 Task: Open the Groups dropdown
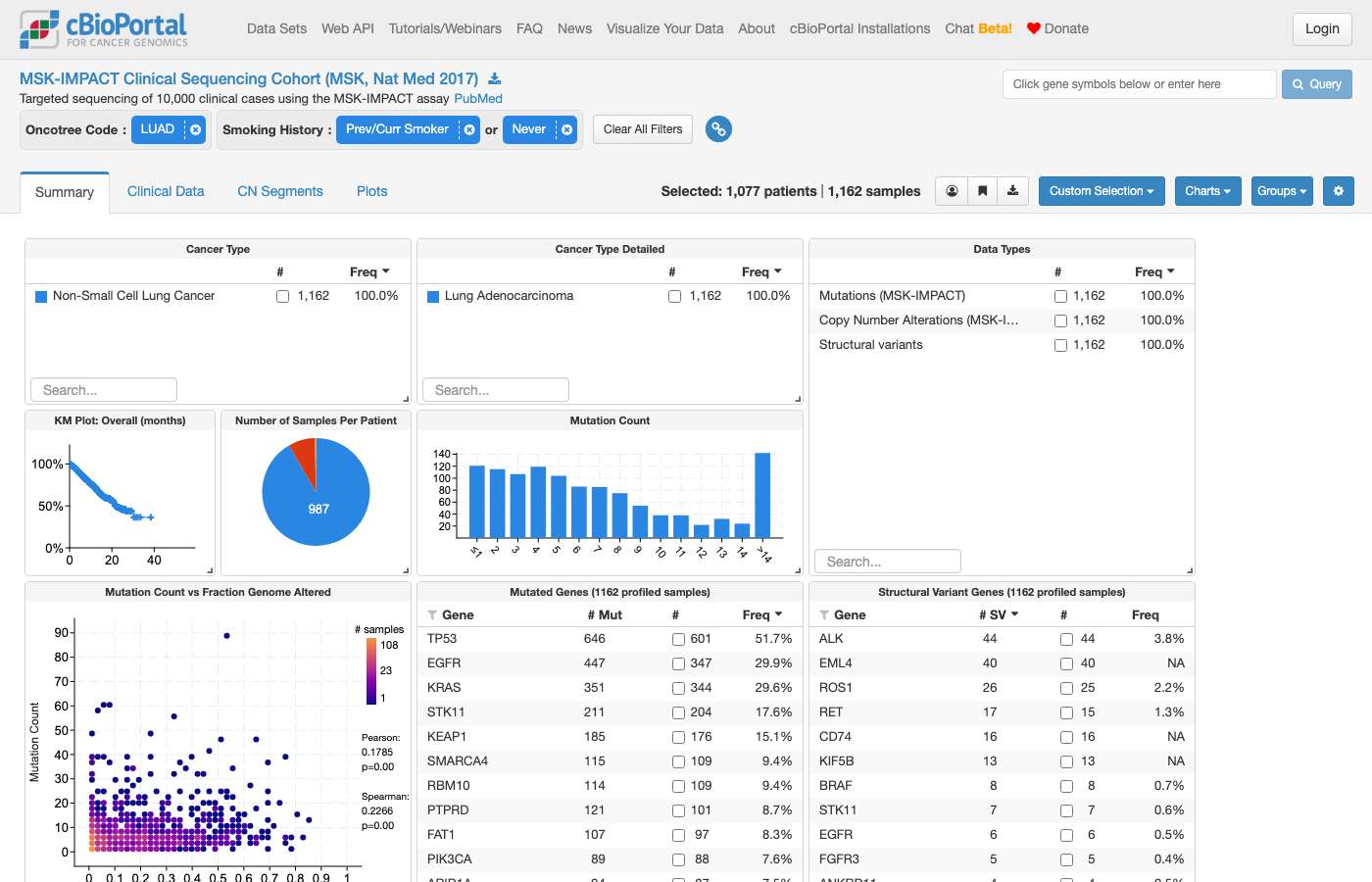coord(1282,191)
